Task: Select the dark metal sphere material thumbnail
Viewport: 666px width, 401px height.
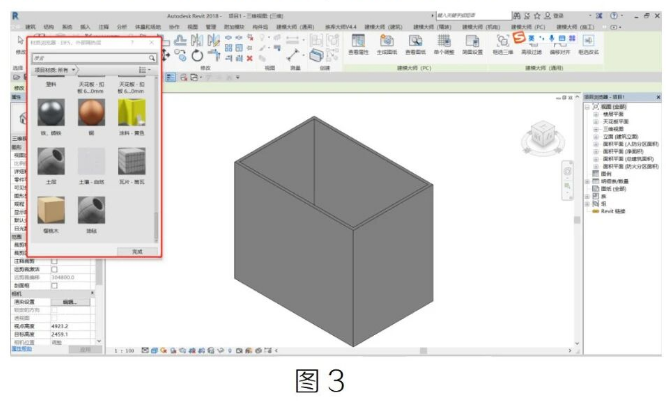Action: click(x=51, y=112)
